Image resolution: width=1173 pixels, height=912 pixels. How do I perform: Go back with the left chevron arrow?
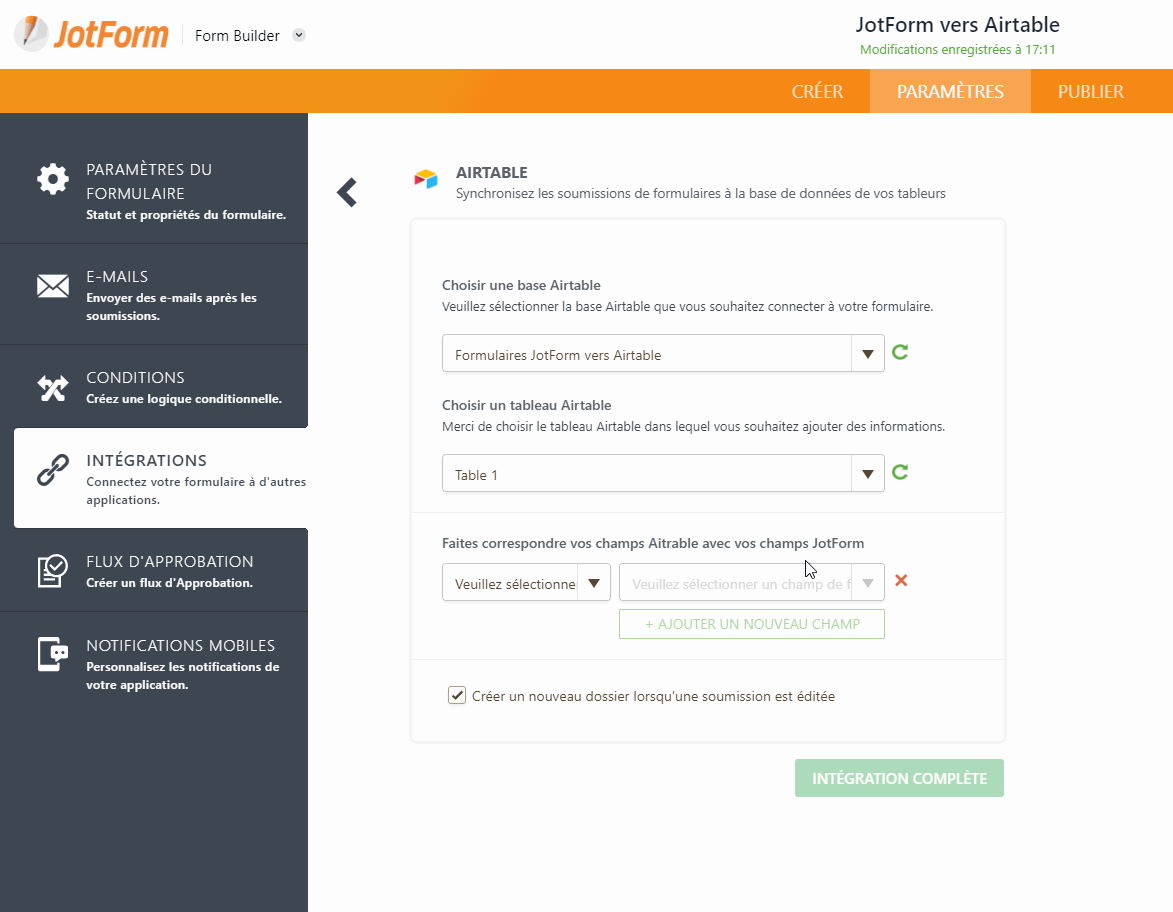coord(347,192)
